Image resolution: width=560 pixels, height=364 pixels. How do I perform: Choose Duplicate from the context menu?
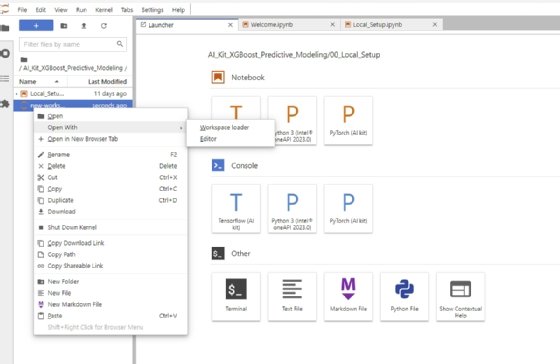pos(111,200)
